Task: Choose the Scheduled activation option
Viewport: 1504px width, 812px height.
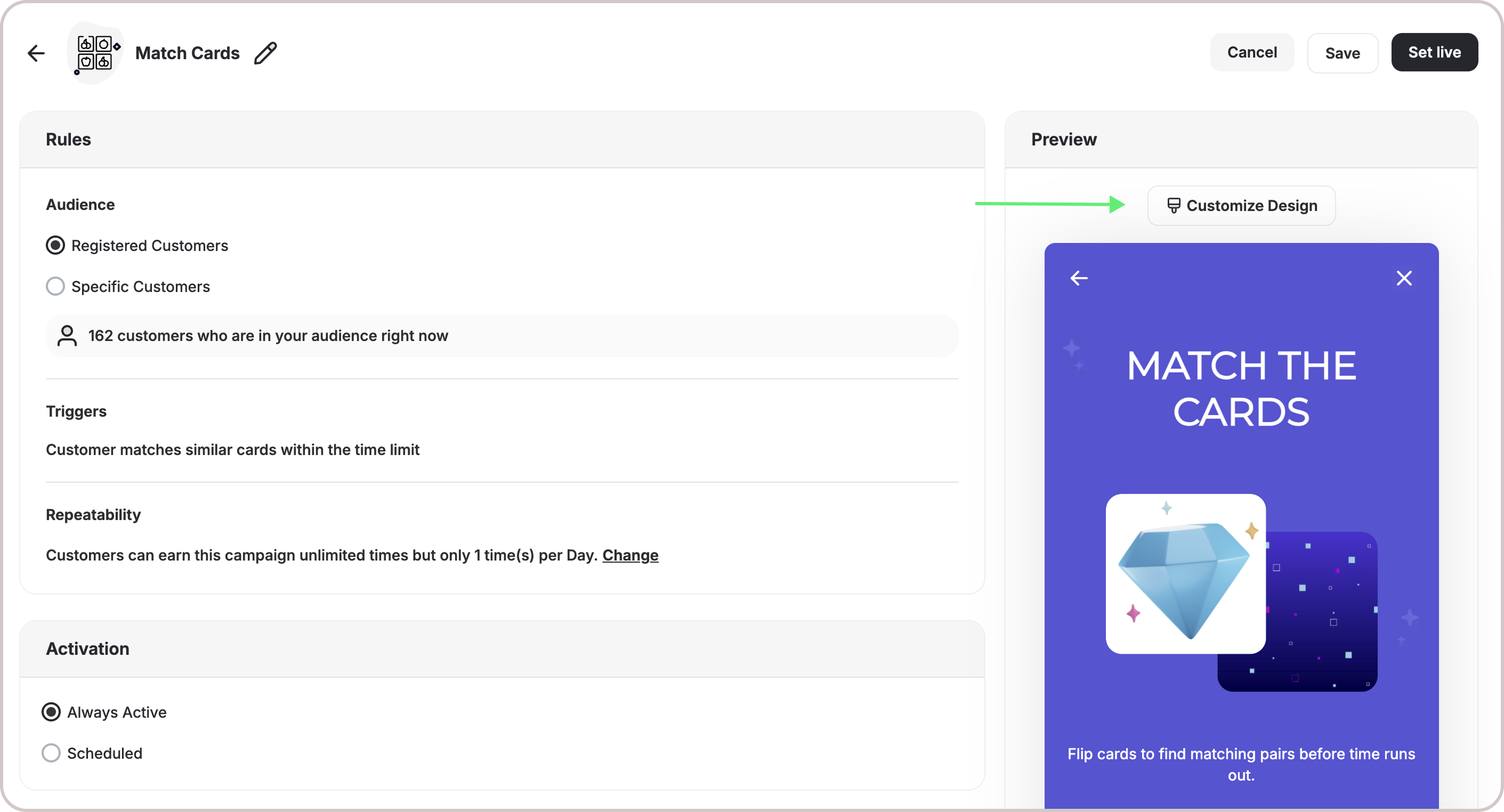Action: coord(51,753)
